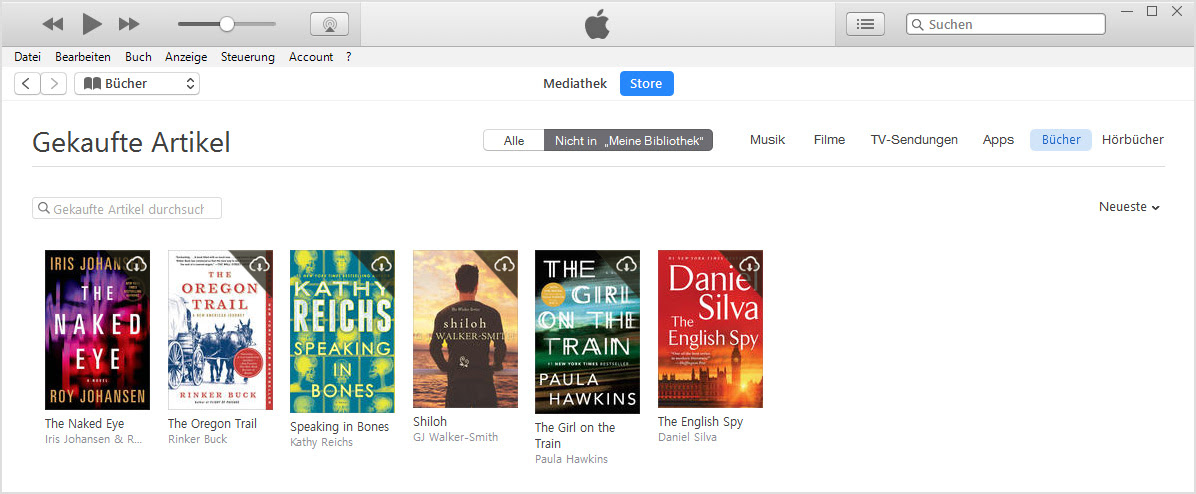Click the Apple logo in the display

point(598,24)
